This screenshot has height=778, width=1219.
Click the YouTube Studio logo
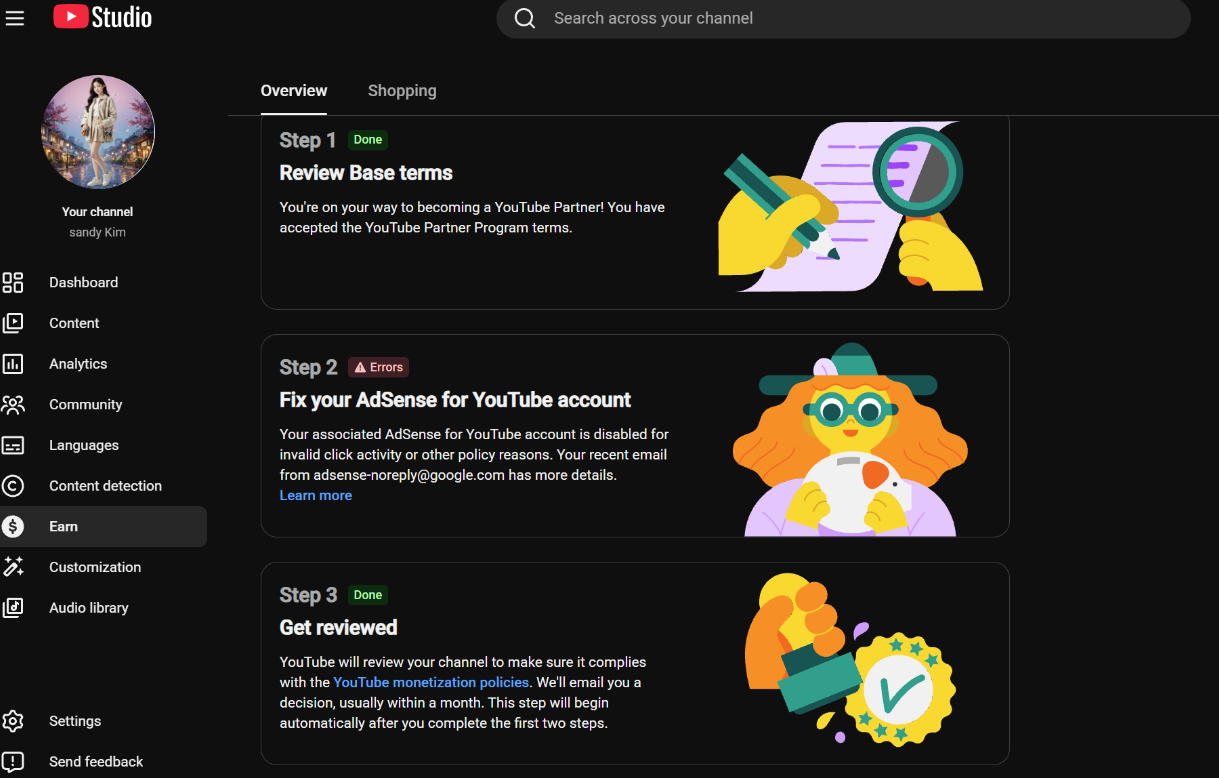(x=102, y=17)
